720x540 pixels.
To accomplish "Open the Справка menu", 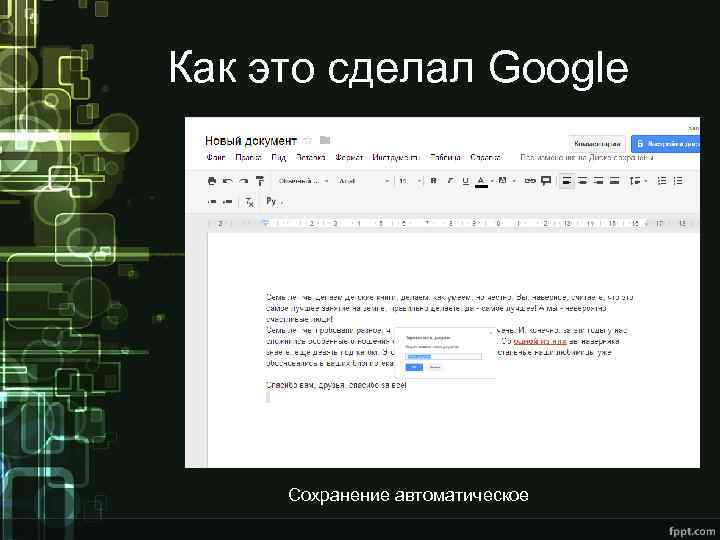I will (486, 158).
